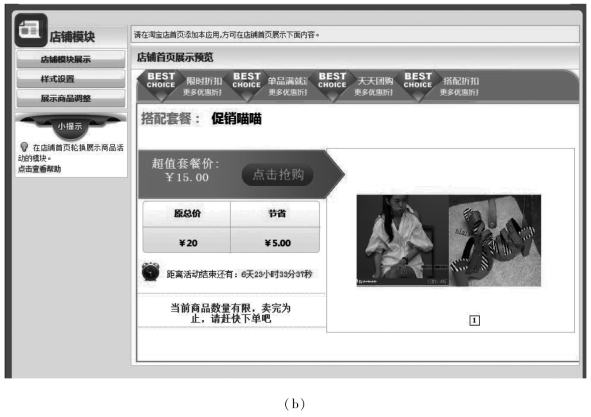Click the 点击抢购 buy now button
This screenshot has width=591, height=417.
(x=278, y=175)
